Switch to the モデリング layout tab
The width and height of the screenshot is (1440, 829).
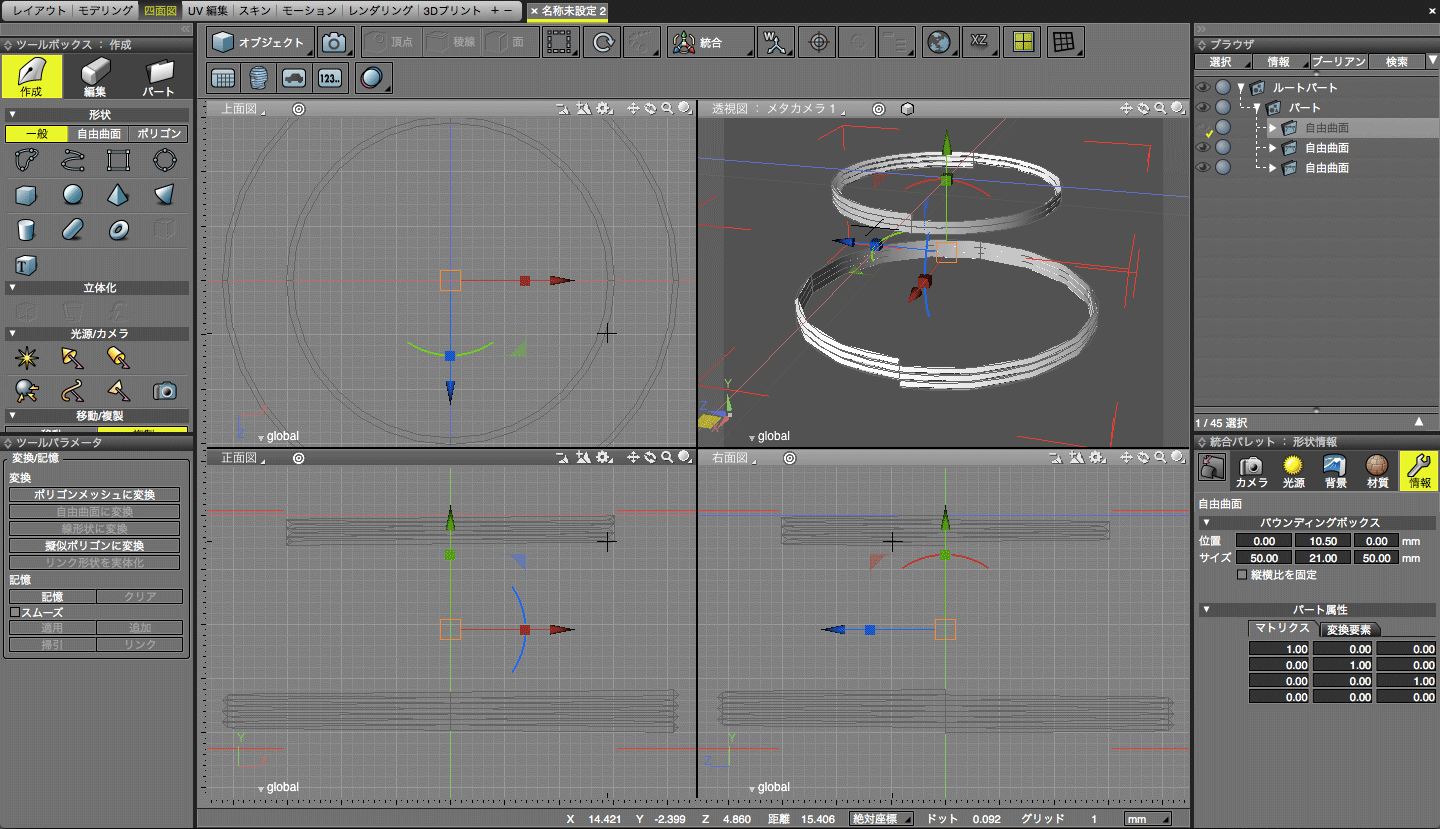(105, 11)
